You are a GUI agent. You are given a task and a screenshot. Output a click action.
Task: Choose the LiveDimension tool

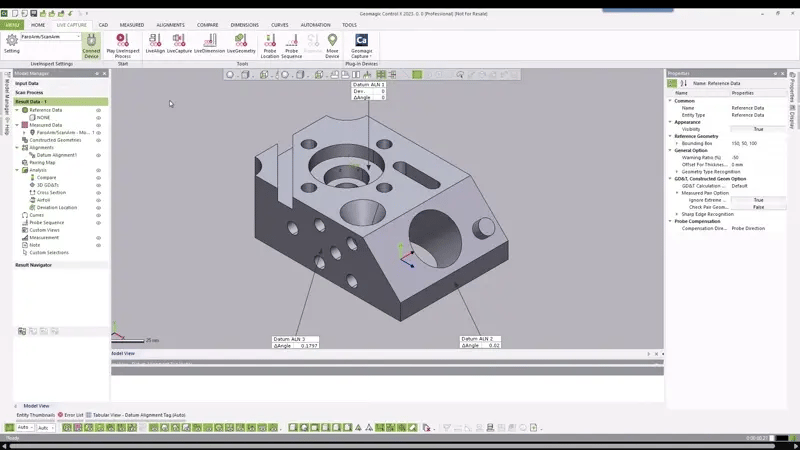point(209,42)
